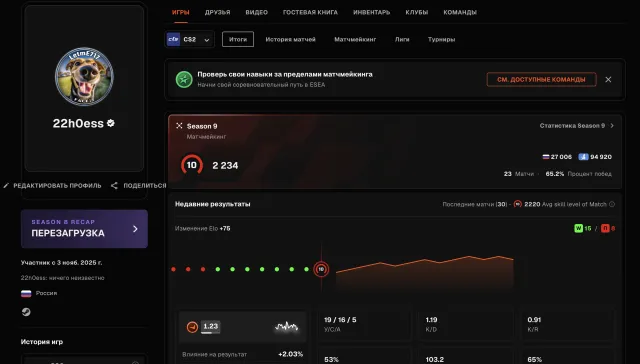640x364 pixels.
Task: Open the ВИДЕО tab
Action: coord(256,12)
